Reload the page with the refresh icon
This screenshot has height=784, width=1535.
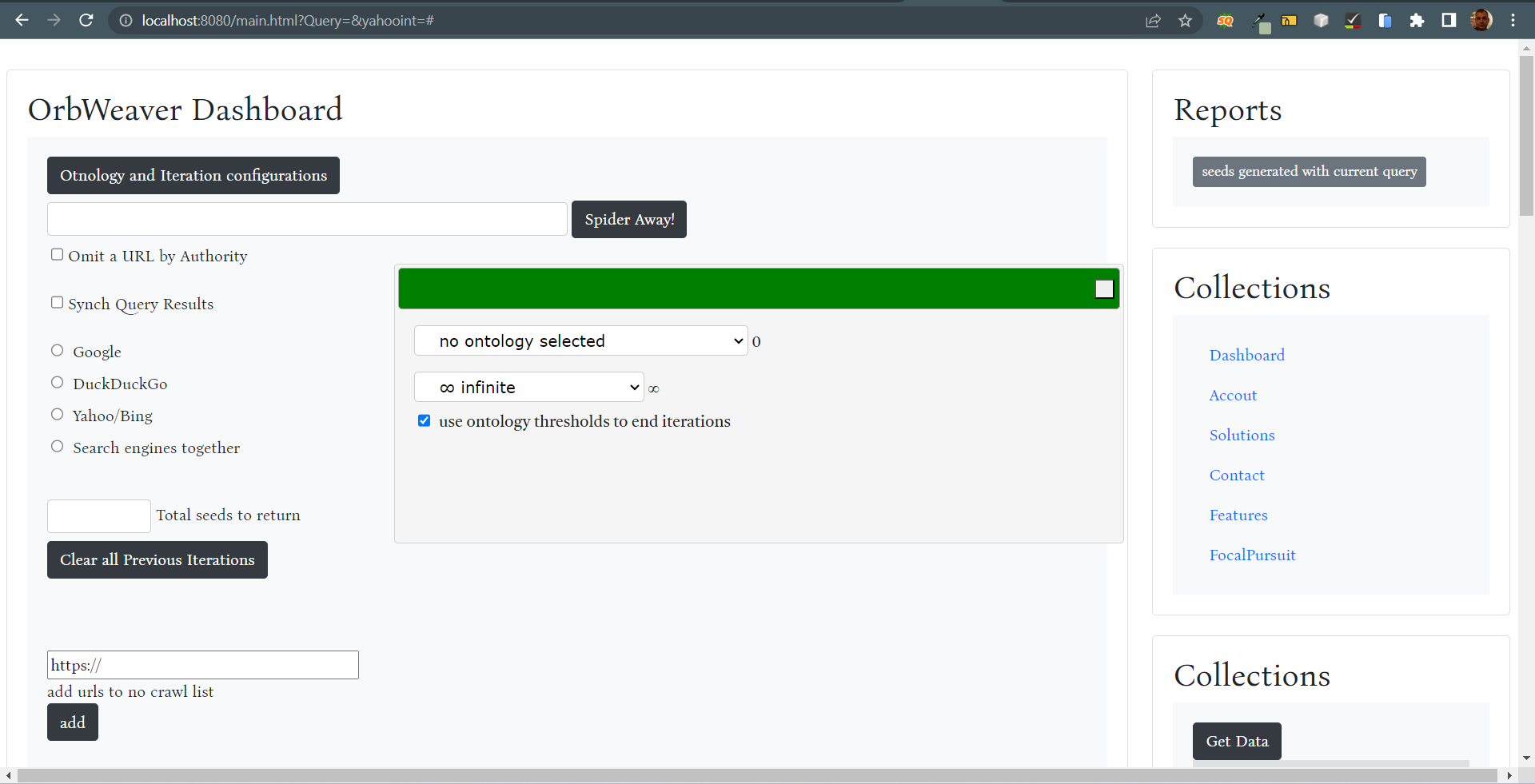coord(86,20)
